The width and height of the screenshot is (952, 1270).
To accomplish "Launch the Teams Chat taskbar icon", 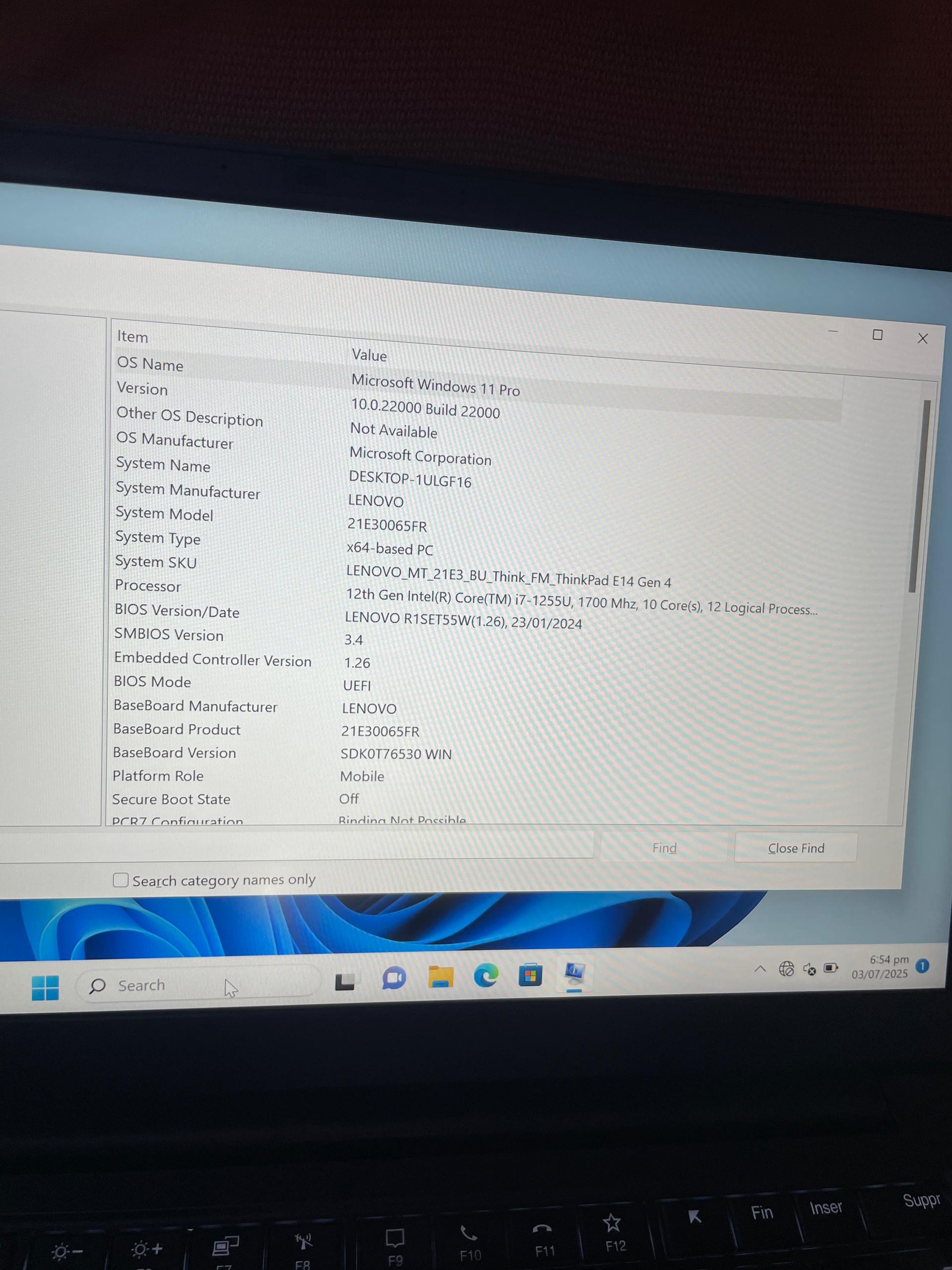I will click(x=394, y=978).
